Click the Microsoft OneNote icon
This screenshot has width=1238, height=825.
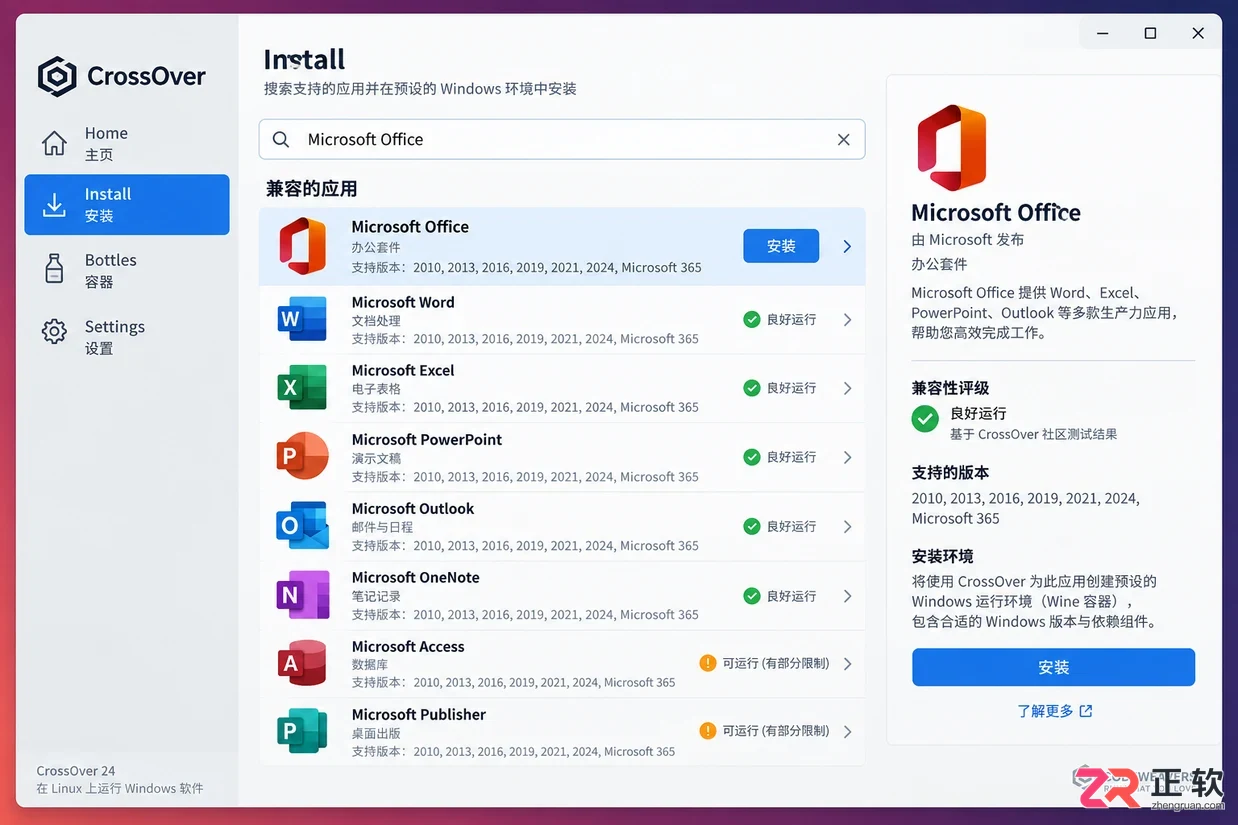[x=302, y=595]
